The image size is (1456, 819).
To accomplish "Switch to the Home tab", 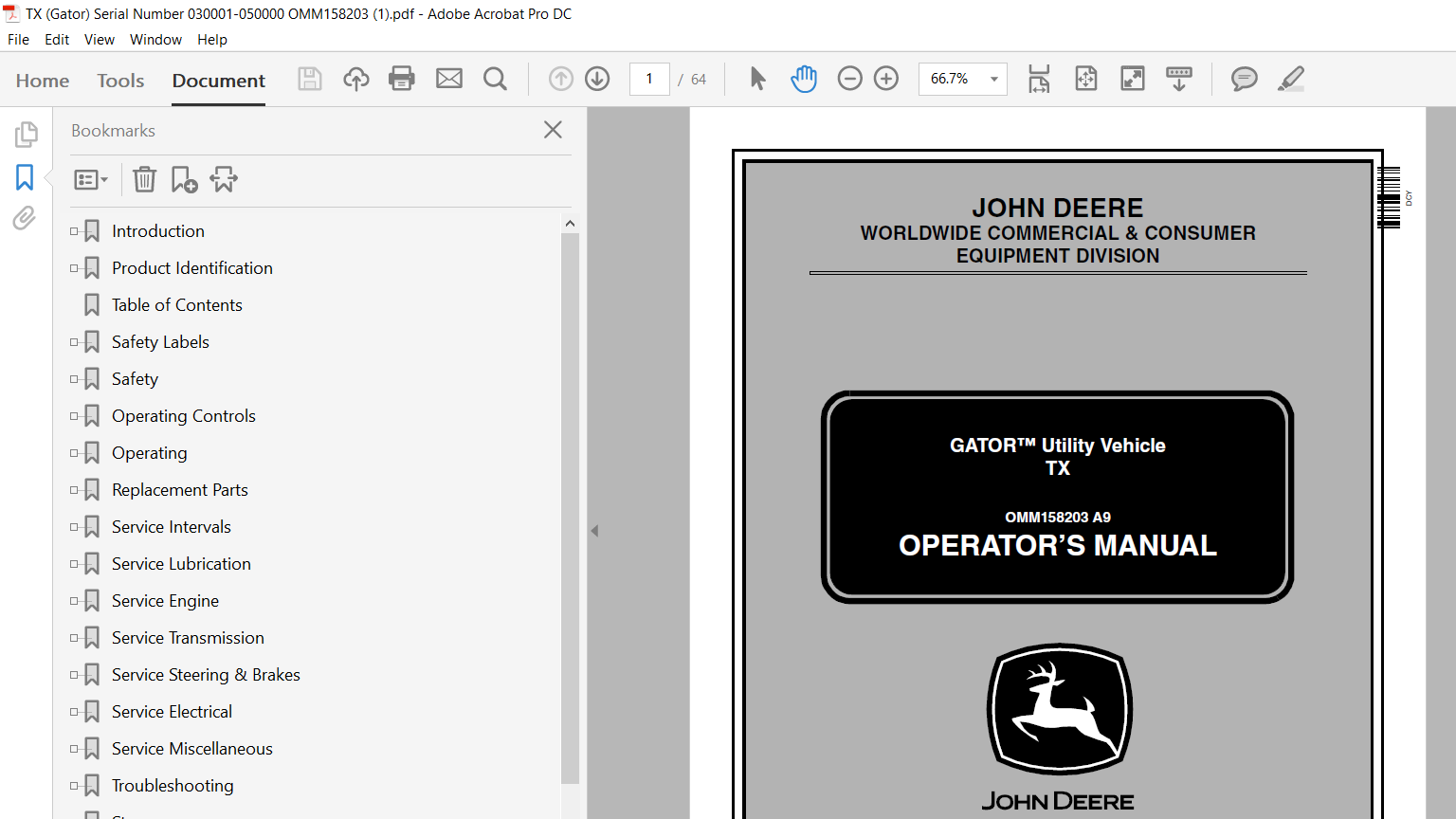I will click(x=43, y=81).
